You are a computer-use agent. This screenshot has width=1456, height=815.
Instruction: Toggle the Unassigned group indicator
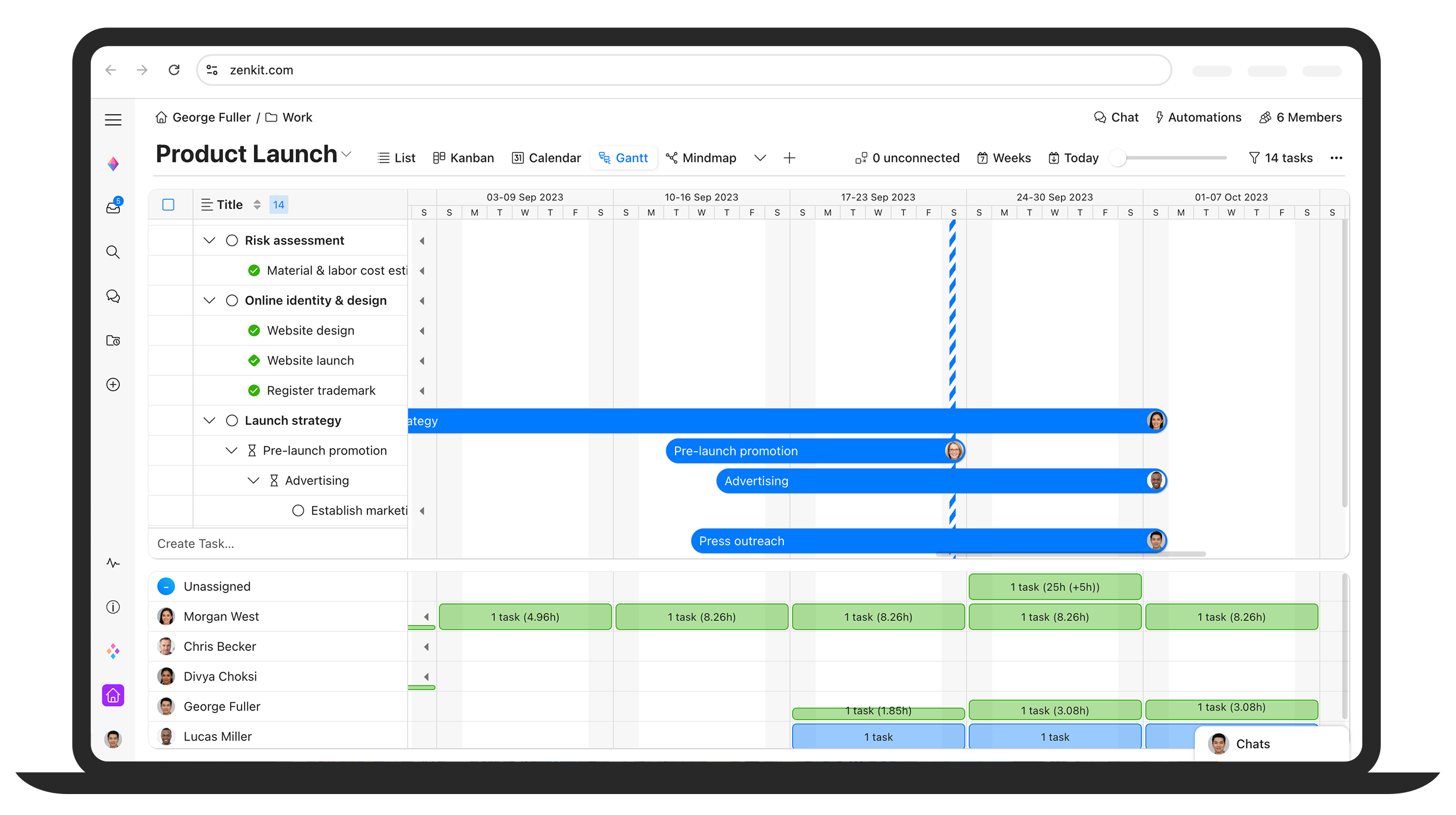166,586
